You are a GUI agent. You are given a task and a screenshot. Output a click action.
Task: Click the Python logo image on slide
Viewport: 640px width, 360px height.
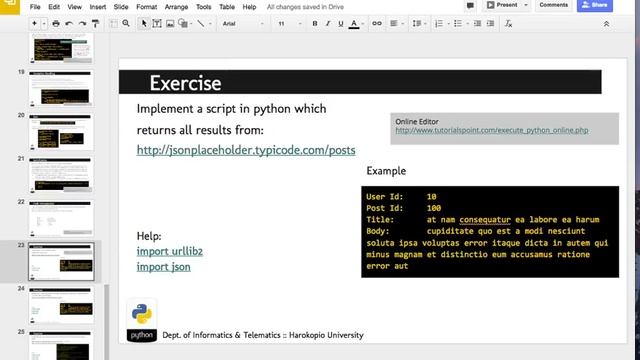tap(142, 320)
